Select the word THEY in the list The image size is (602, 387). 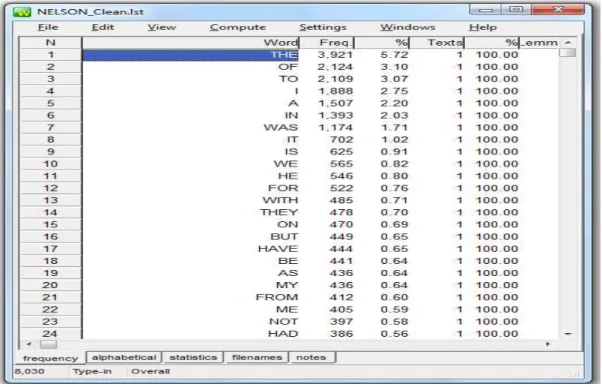pos(279,212)
